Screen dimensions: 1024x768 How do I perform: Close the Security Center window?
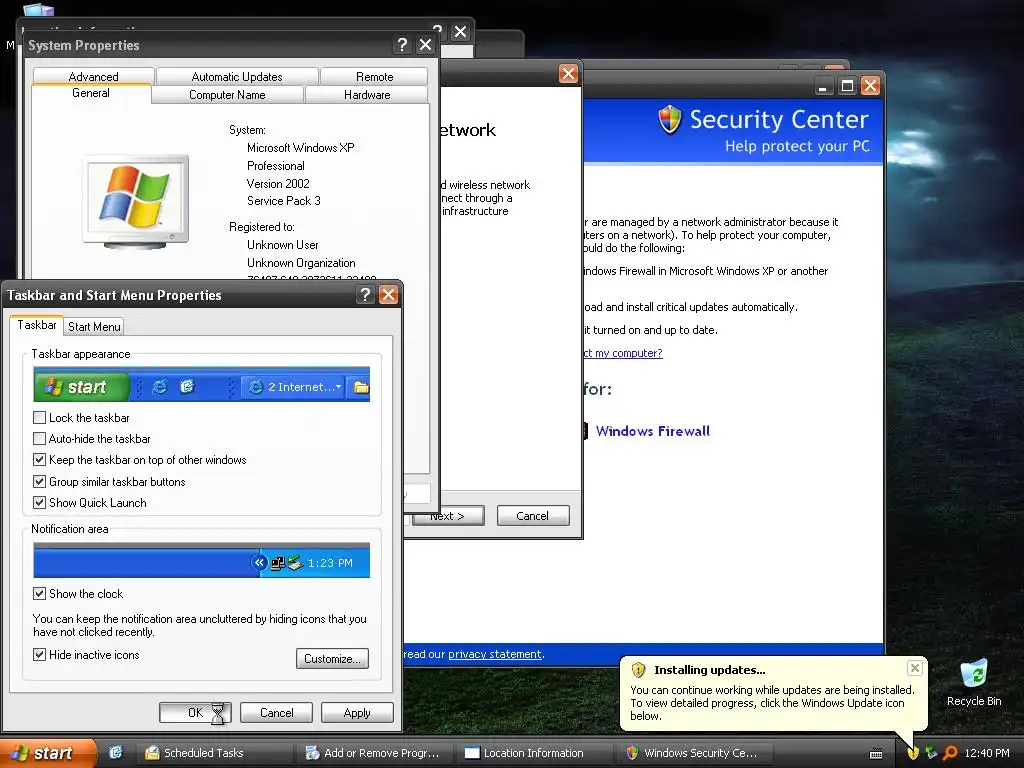pos(871,86)
